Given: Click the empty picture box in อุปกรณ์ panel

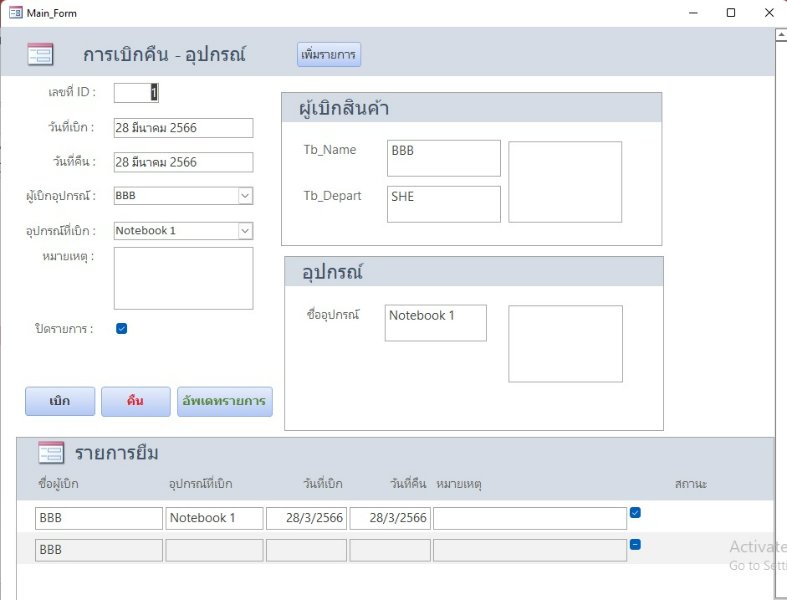Looking at the screenshot, I should pos(565,344).
